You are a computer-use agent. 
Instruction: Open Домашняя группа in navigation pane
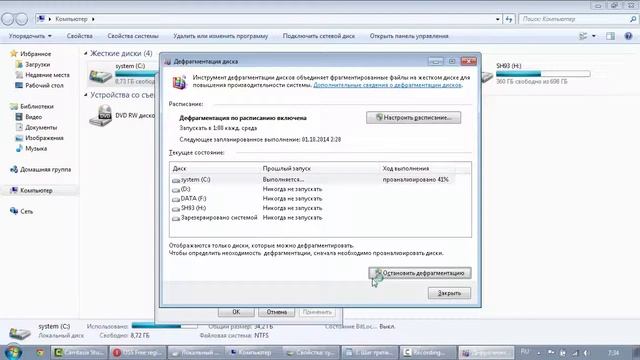pyautogui.click(x=45, y=169)
